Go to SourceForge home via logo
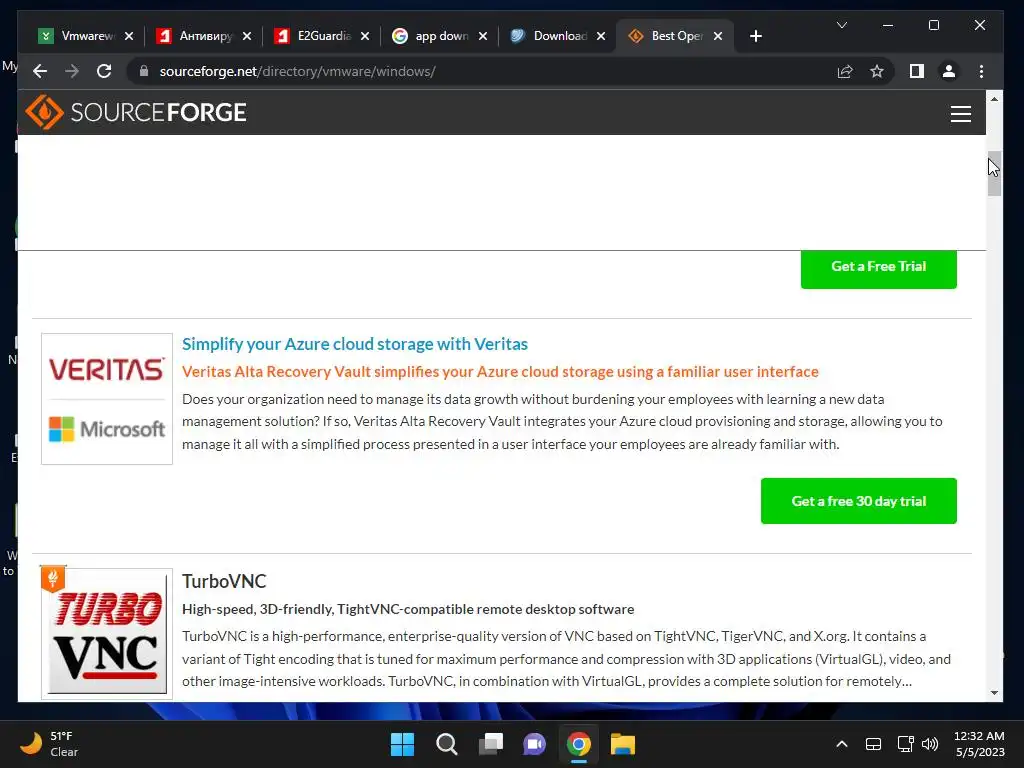The width and height of the screenshot is (1024, 768). pos(136,112)
